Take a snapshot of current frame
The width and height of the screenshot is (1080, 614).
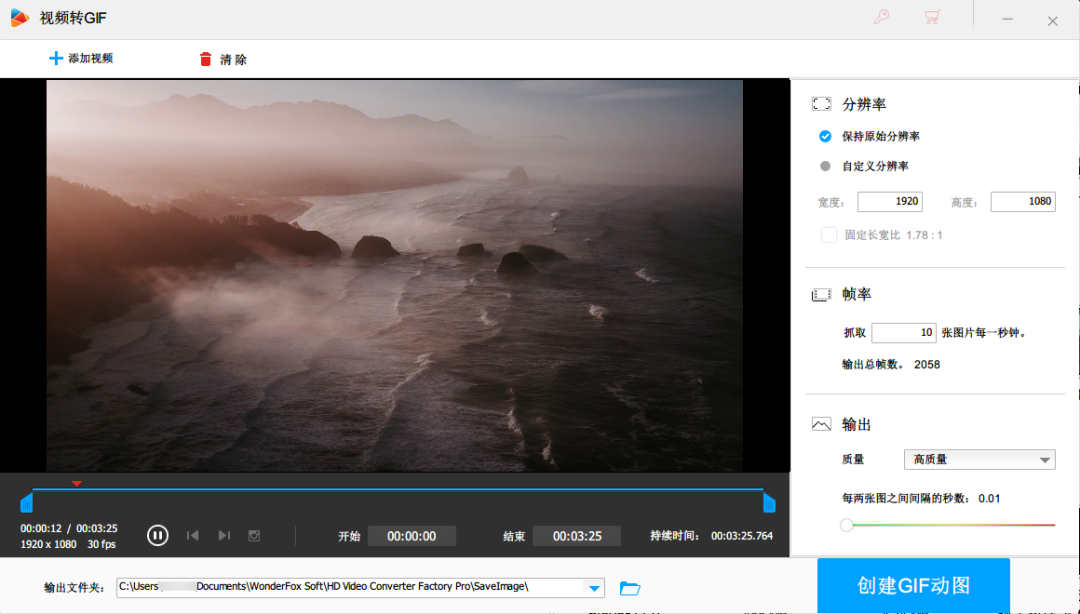point(254,535)
